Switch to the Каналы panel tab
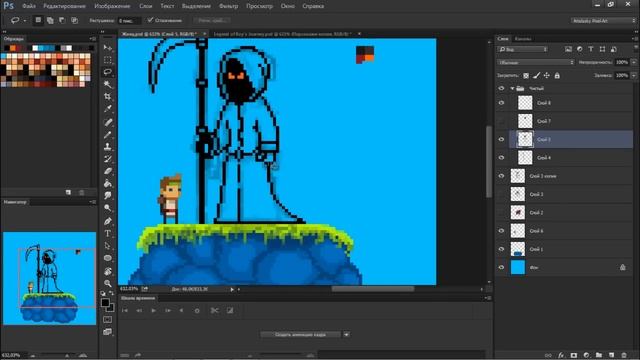Screen dimensions: 640x360 [523, 39]
